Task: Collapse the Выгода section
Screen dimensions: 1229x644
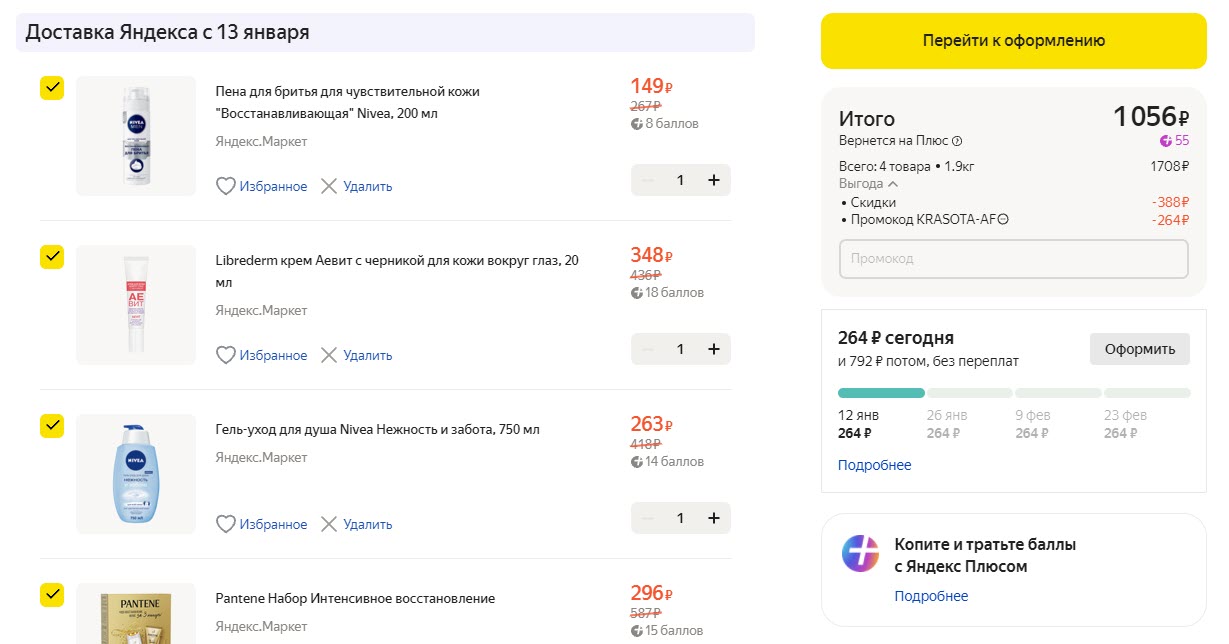Action: pos(890,183)
